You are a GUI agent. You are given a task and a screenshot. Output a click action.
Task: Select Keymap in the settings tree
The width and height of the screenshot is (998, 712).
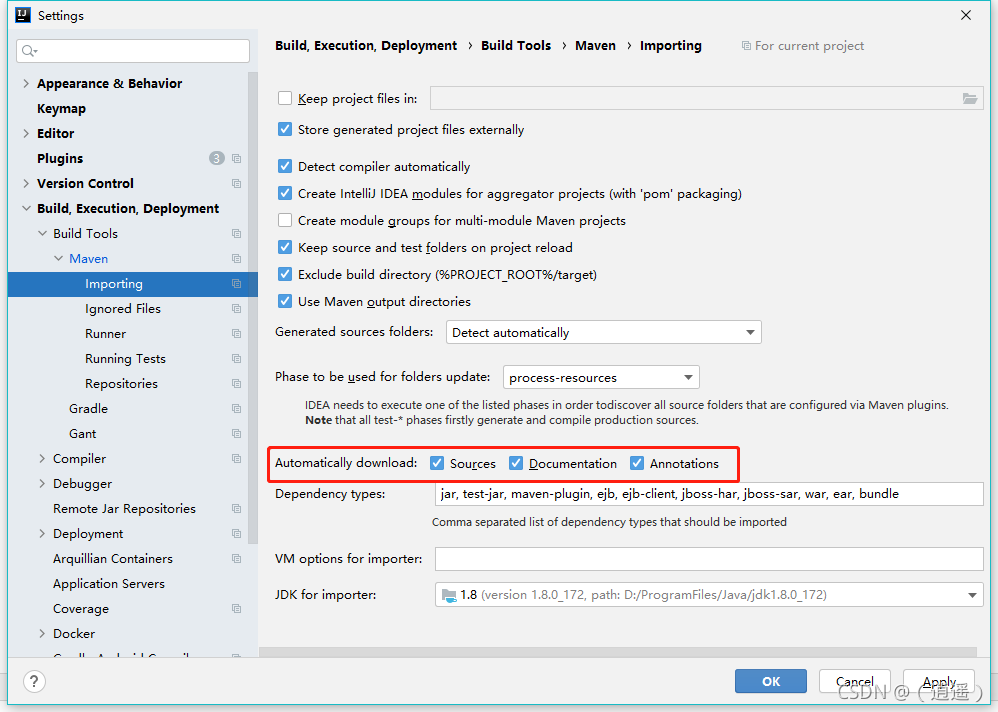61,109
